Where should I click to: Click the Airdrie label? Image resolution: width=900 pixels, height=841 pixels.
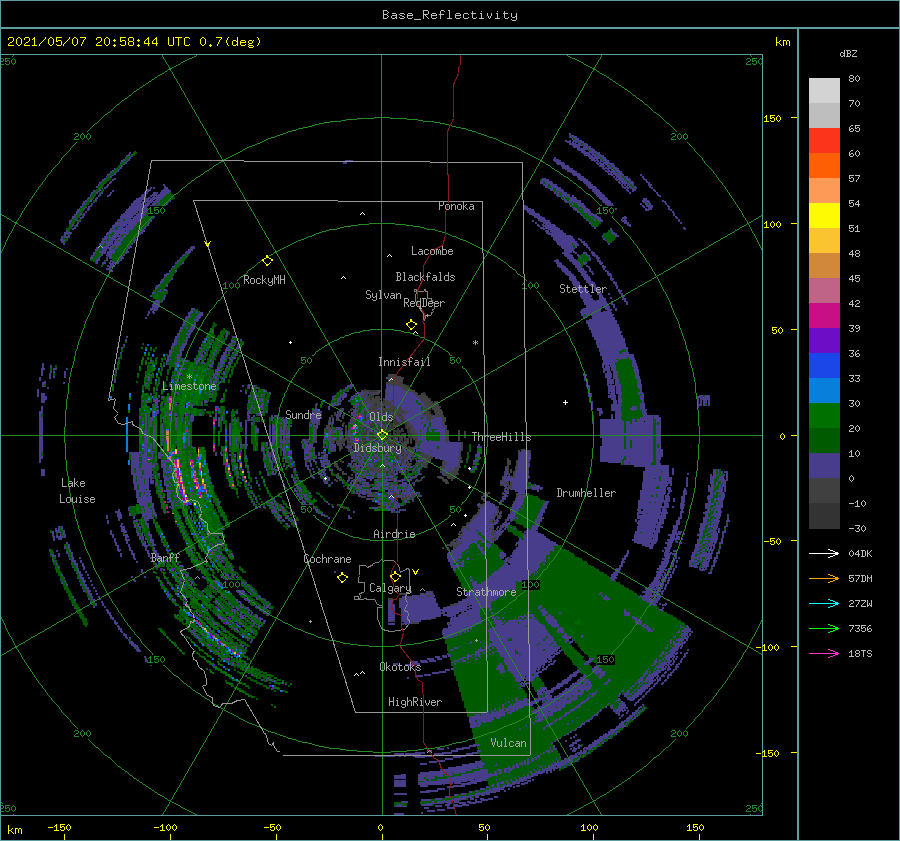[394, 534]
